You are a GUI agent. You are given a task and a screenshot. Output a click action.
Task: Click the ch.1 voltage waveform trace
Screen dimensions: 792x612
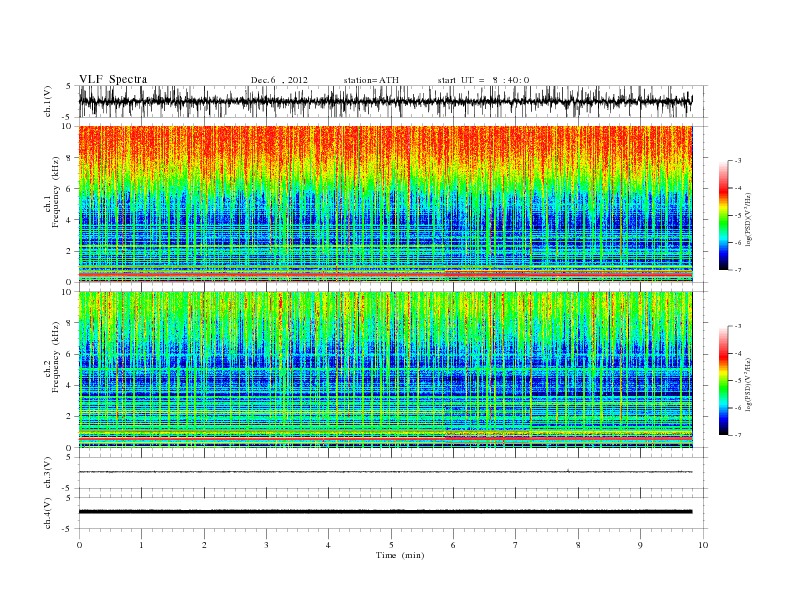[x=385, y=101]
